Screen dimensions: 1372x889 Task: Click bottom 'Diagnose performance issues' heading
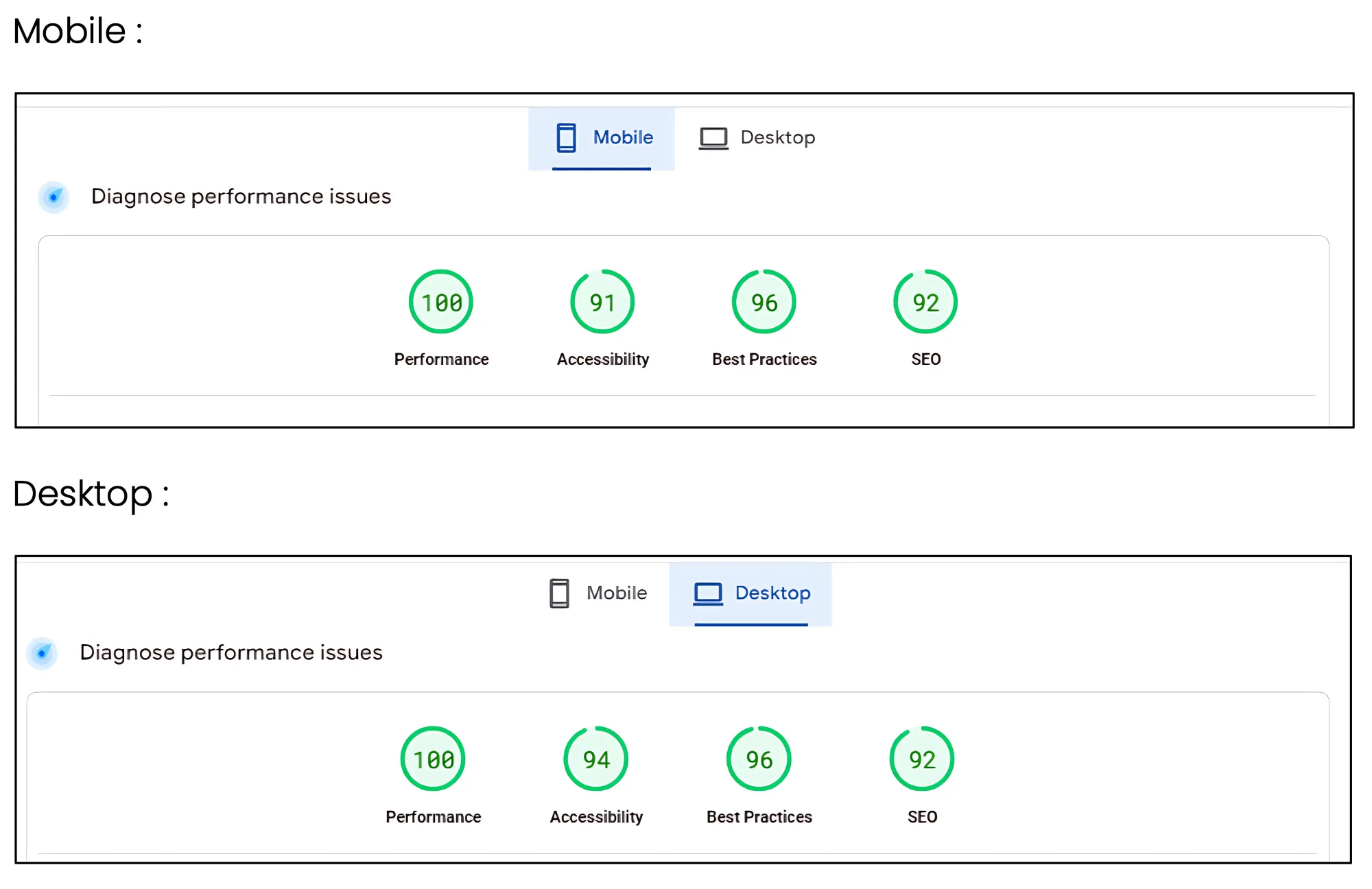tap(231, 653)
